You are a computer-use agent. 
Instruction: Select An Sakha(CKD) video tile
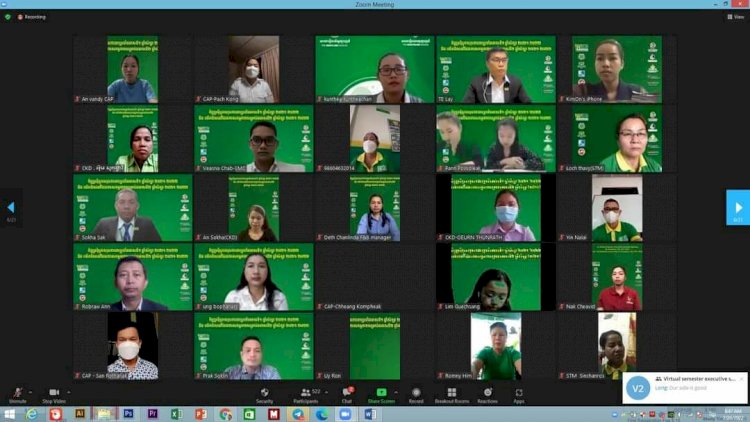pos(254,208)
